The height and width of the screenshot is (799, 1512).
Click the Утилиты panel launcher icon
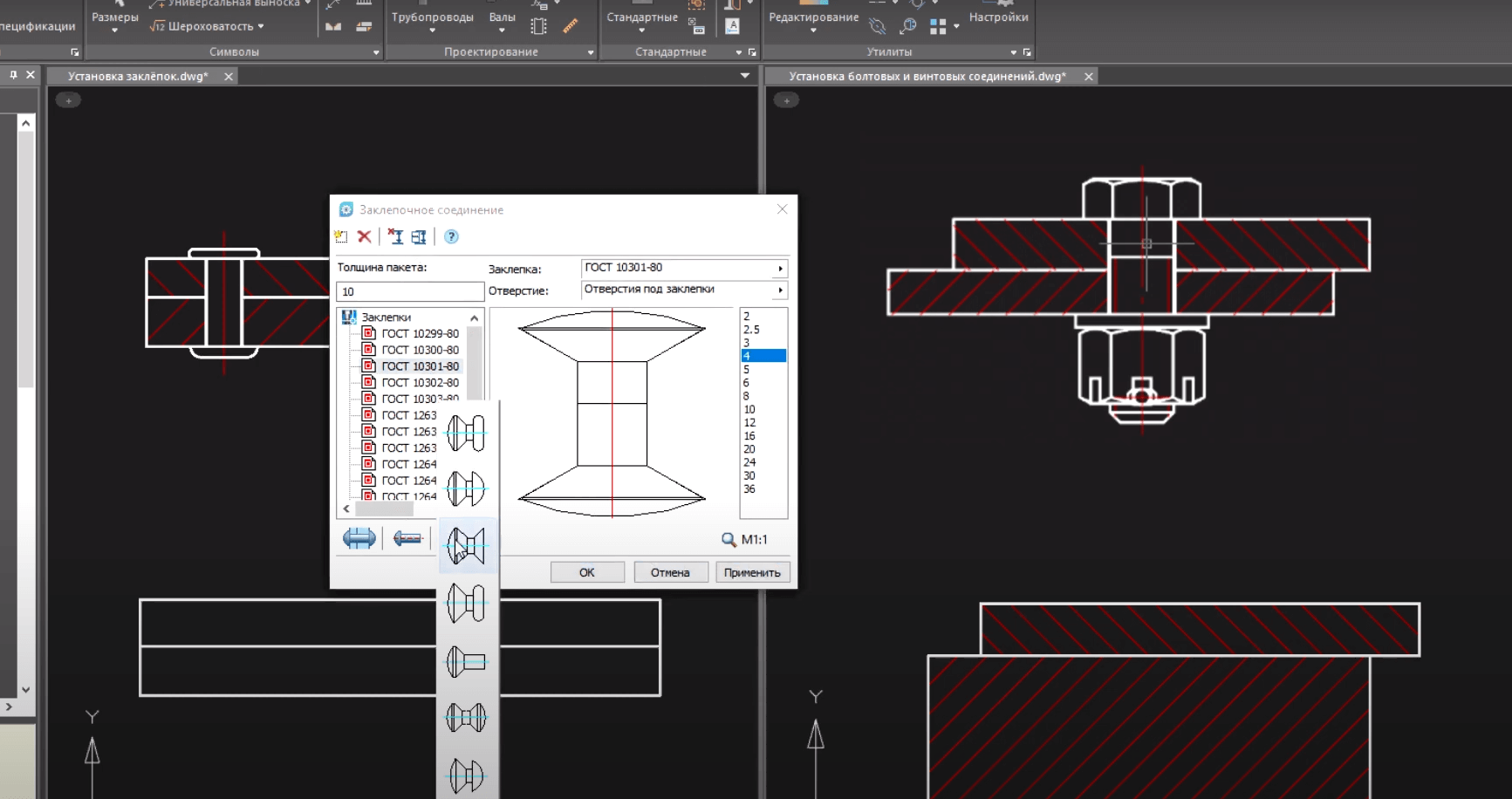1027,52
